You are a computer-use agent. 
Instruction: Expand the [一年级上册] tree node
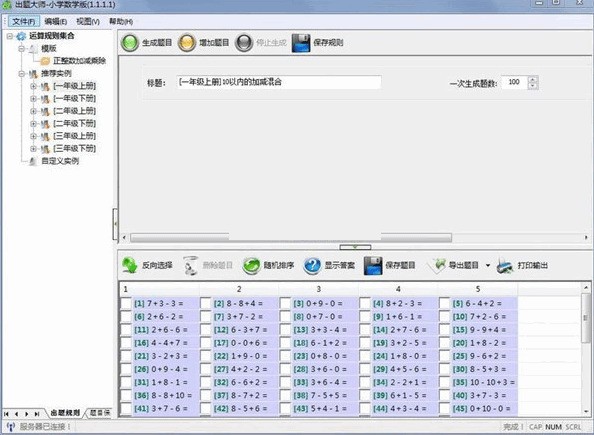33,86
